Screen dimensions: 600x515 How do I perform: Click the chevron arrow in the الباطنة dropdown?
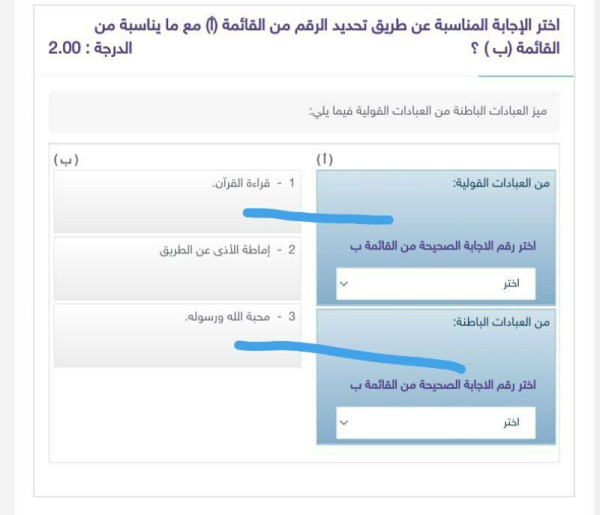click(344, 422)
